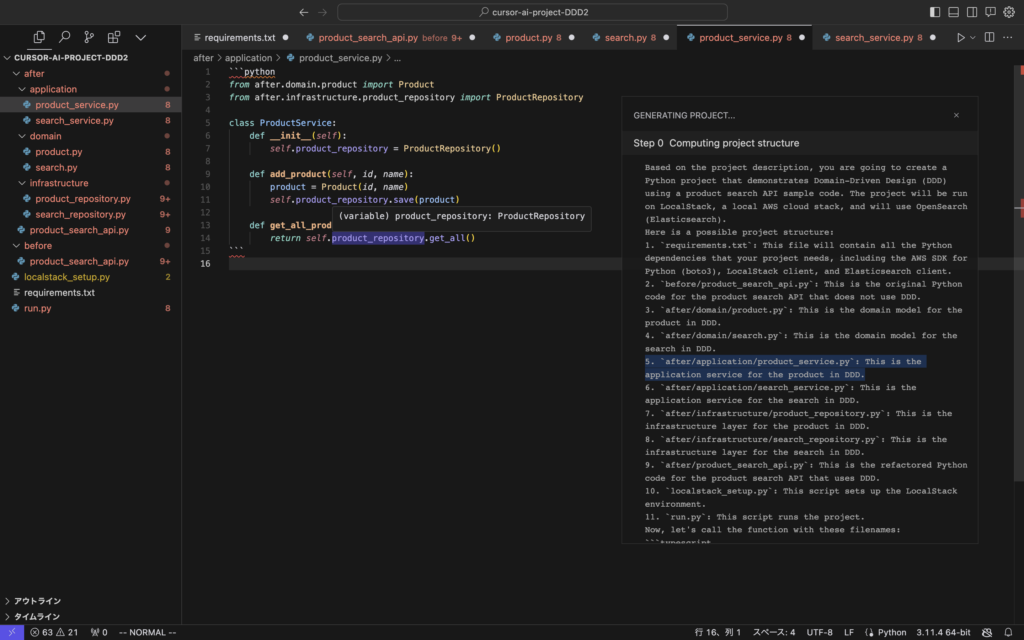Toggle primary sidebar layout icon

coord(935,12)
